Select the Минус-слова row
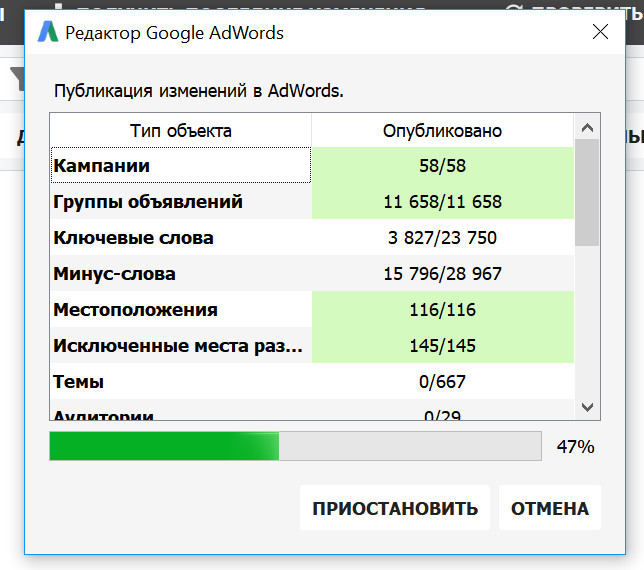This screenshot has height=570, width=644. coord(312,274)
